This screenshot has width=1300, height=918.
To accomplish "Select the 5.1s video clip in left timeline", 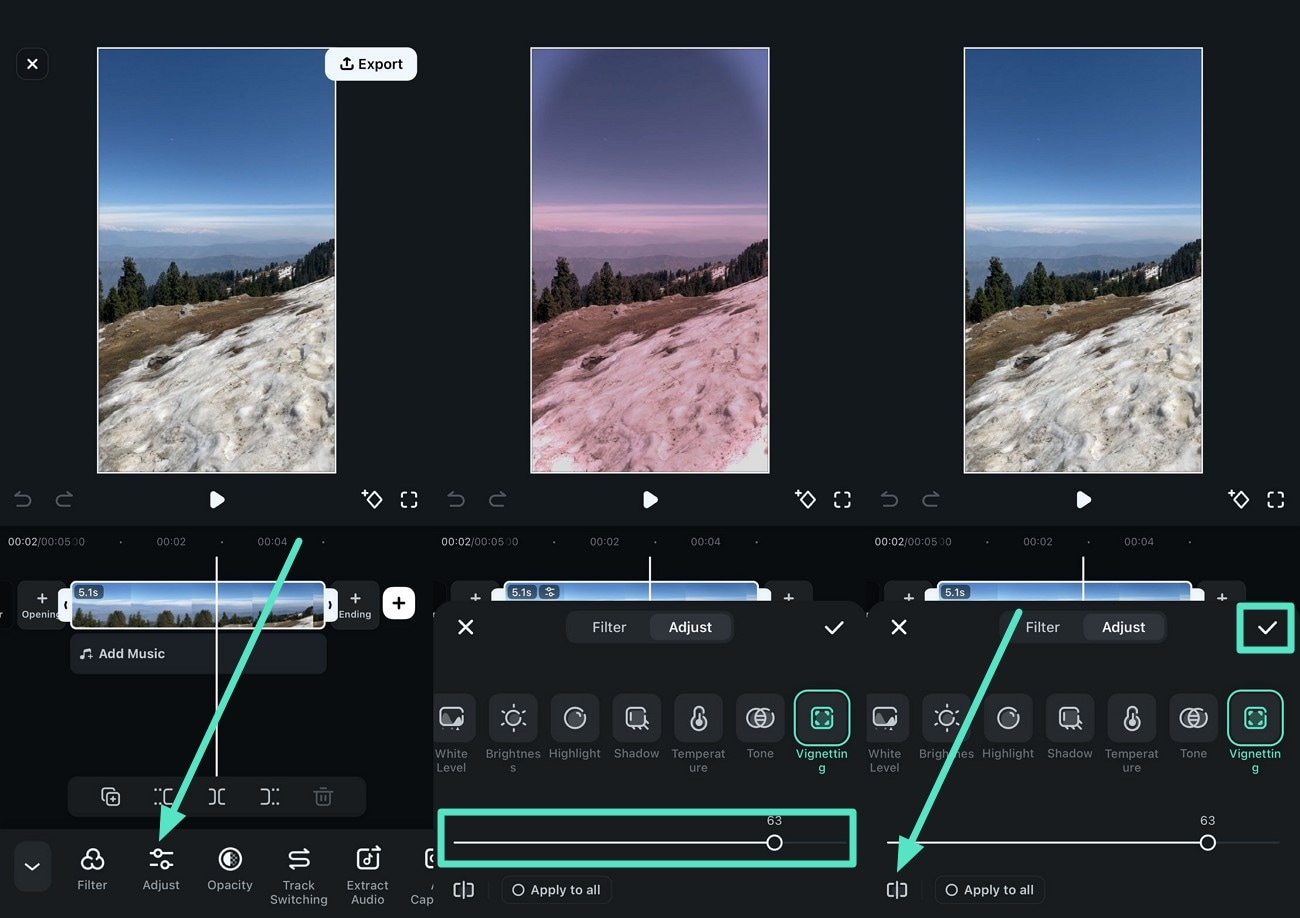I will click(x=198, y=605).
